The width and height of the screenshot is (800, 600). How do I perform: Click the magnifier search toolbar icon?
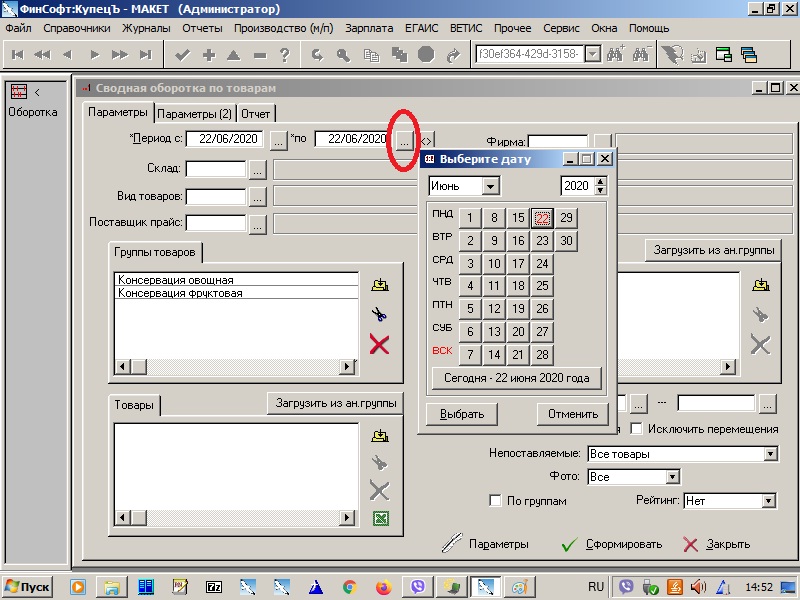point(343,55)
